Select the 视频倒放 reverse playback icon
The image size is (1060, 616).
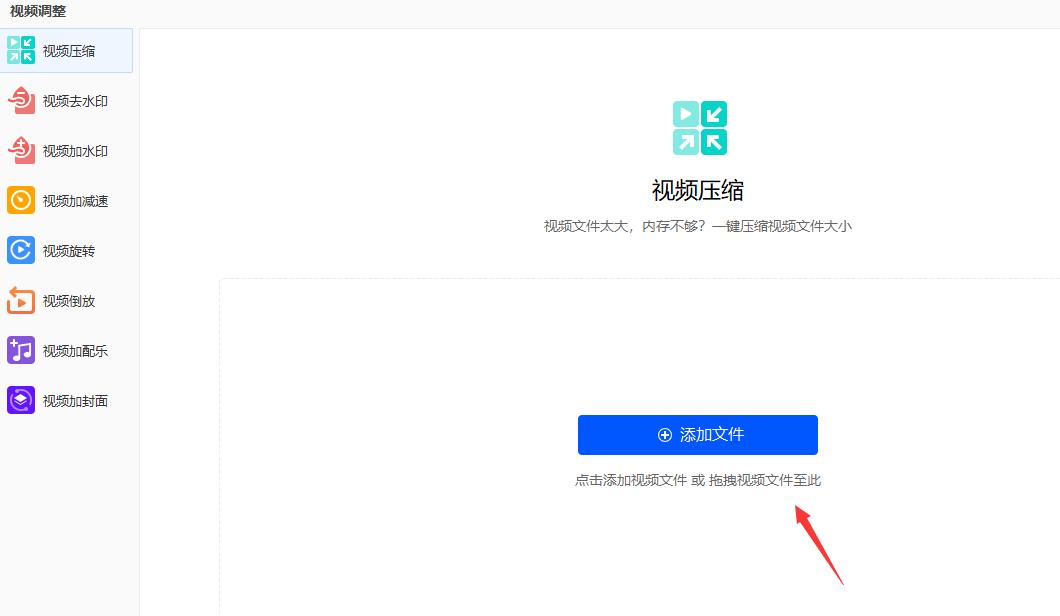(20, 300)
